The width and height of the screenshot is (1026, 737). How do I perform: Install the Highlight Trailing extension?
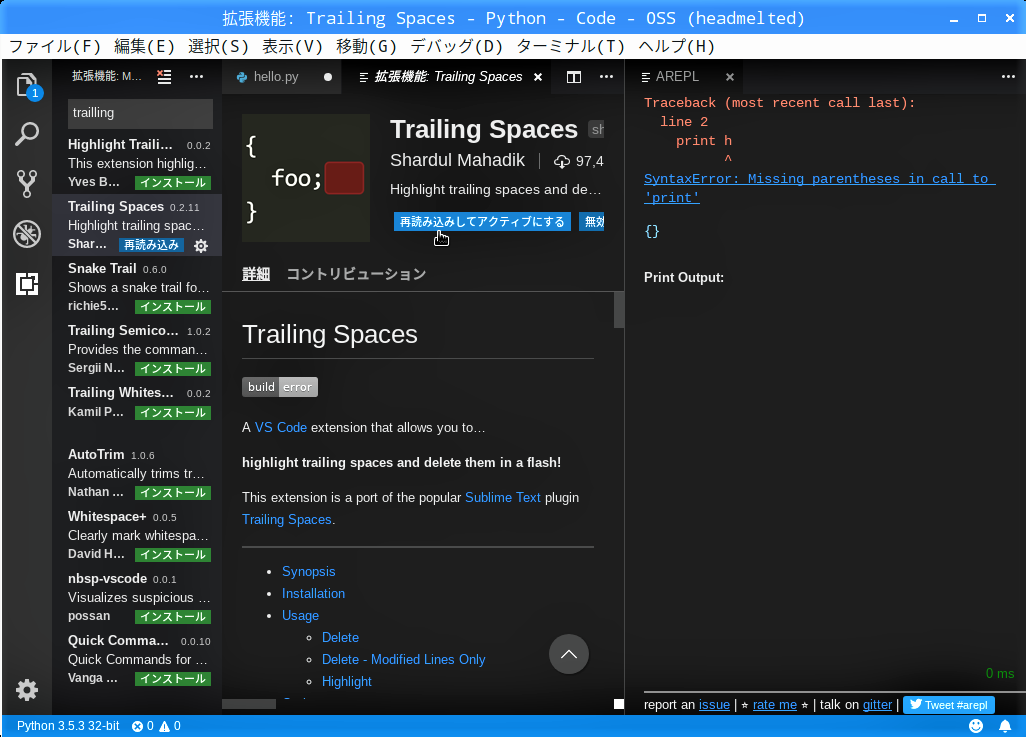(x=173, y=183)
